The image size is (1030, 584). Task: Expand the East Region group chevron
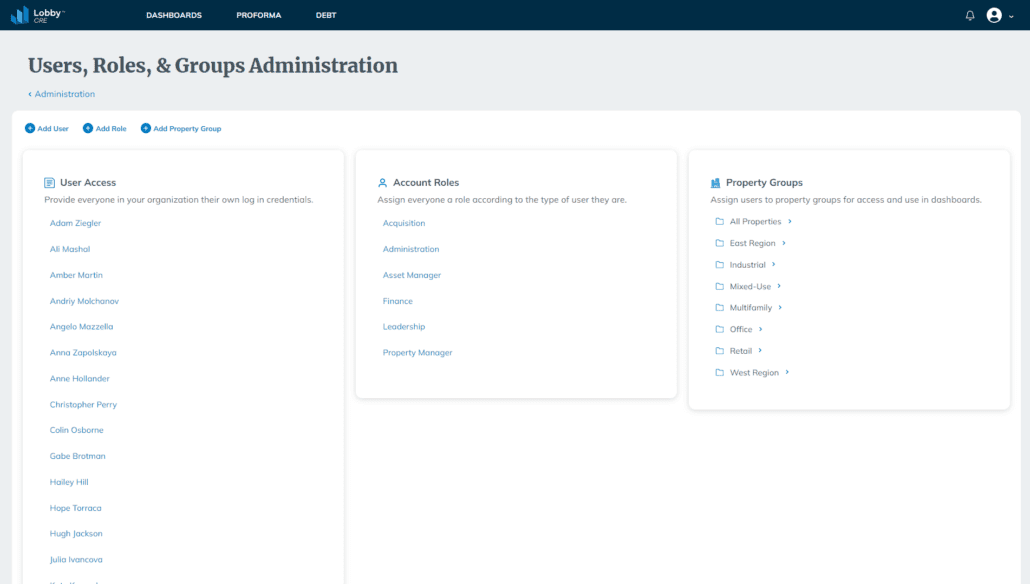(x=784, y=243)
